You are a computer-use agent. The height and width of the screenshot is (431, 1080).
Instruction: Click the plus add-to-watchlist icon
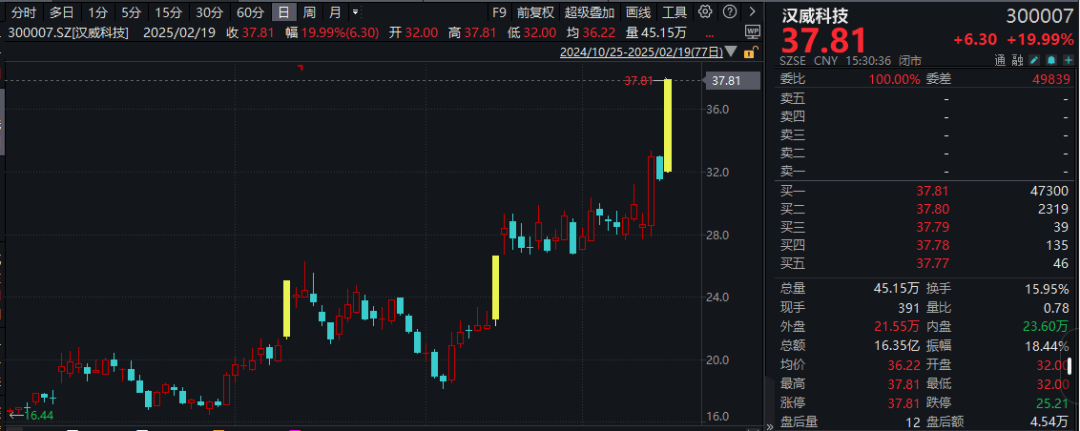coord(1068,61)
